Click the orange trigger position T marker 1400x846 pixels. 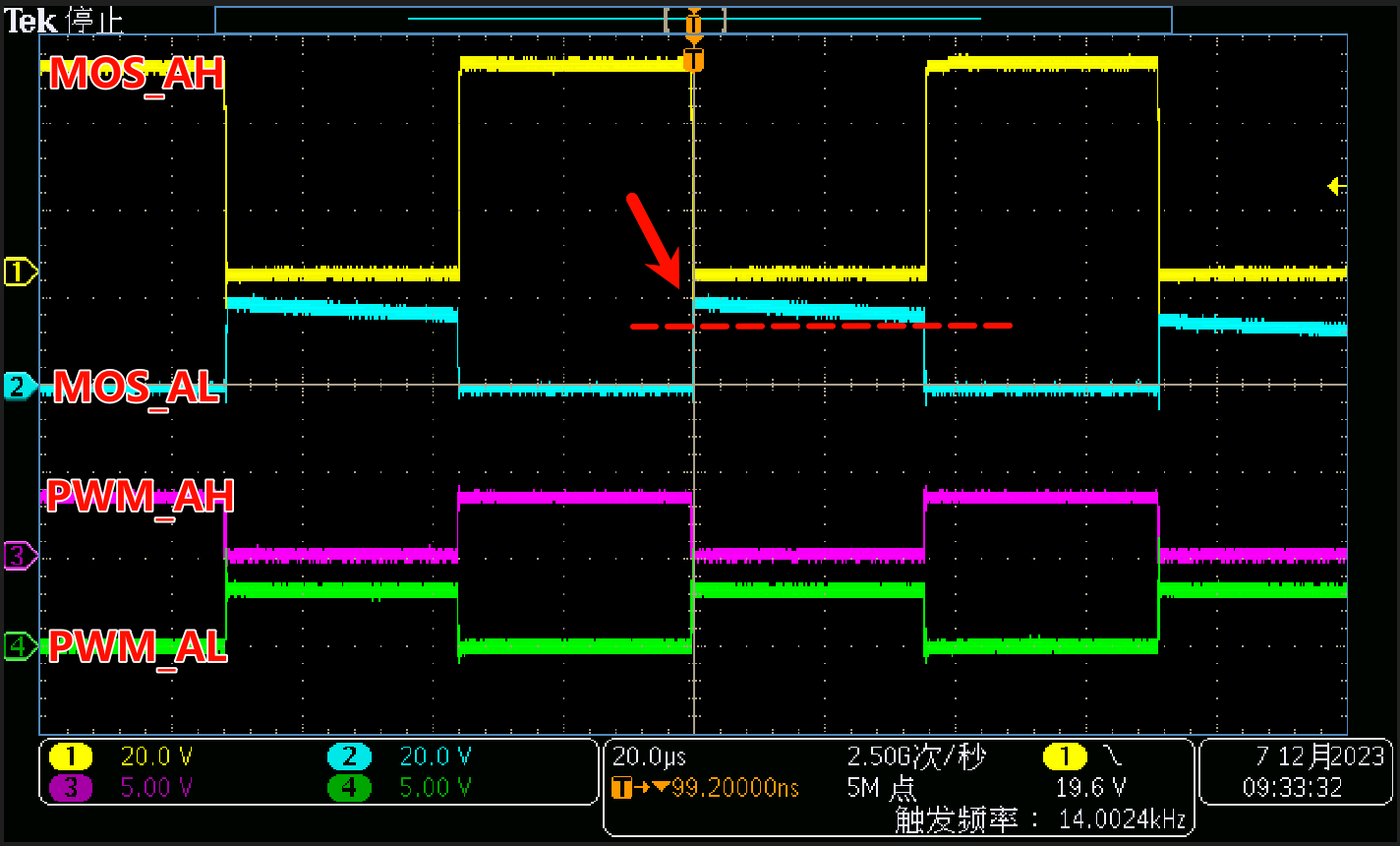[x=693, y=61]
